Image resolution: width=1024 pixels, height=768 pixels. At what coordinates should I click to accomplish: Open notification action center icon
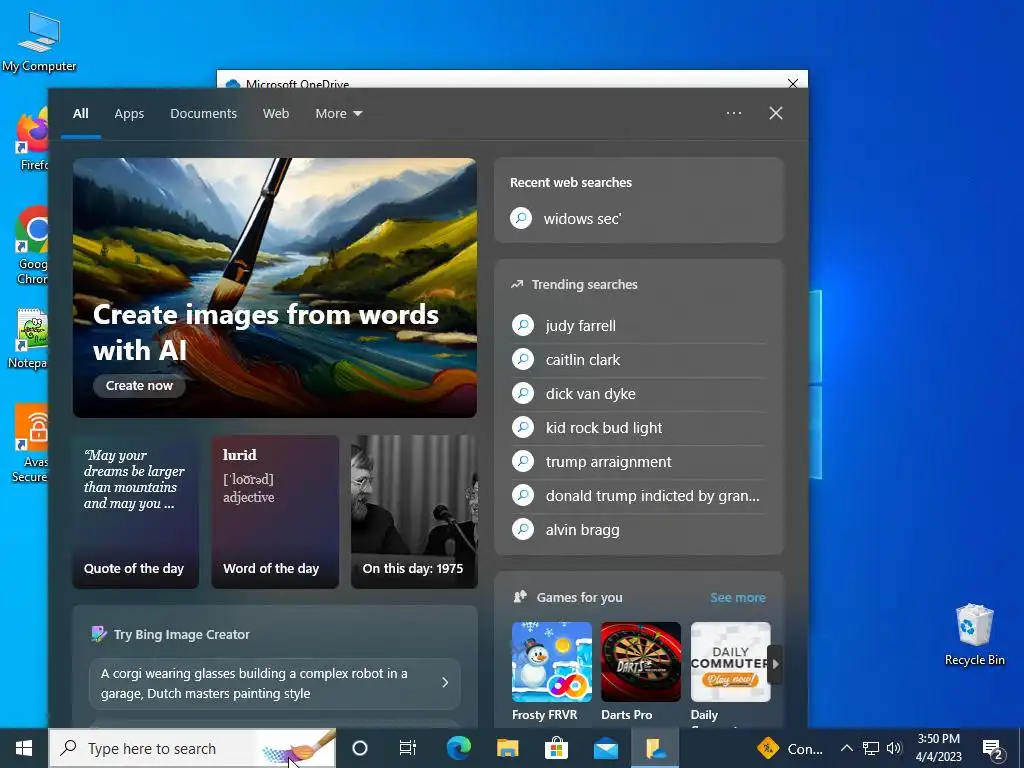[993, 748]
